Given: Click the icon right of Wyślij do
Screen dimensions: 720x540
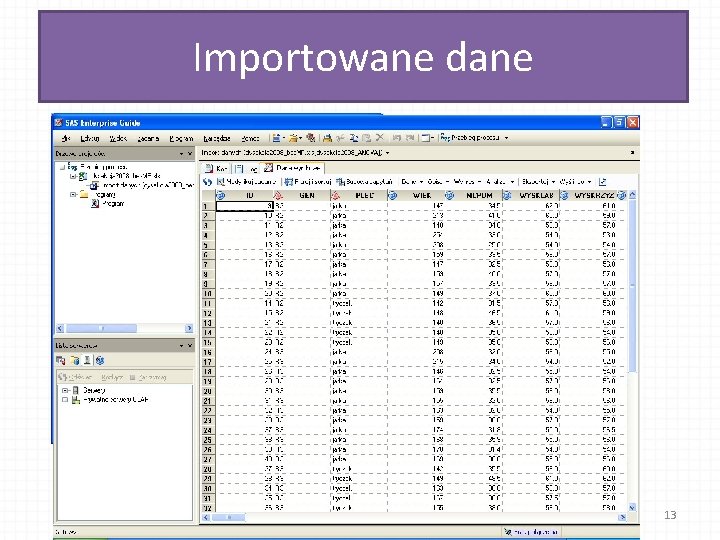Looking at the screenshot, I should pos(602,182).
